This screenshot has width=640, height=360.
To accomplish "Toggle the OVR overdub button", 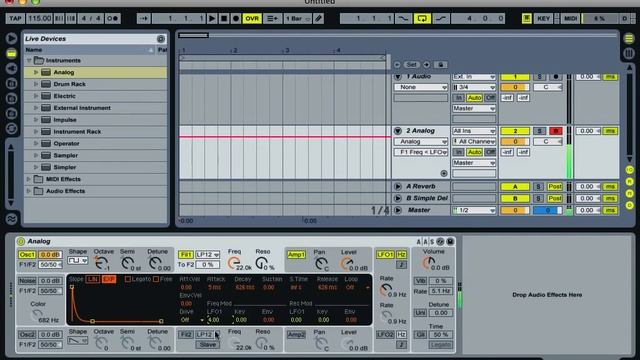I will (252, 18).
